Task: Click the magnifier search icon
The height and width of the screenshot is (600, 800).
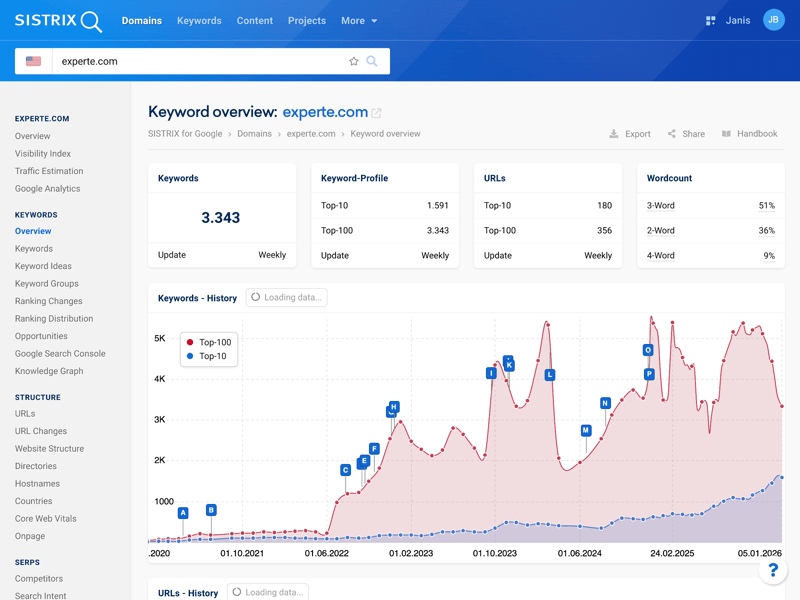Action: [x=372, y=61]
